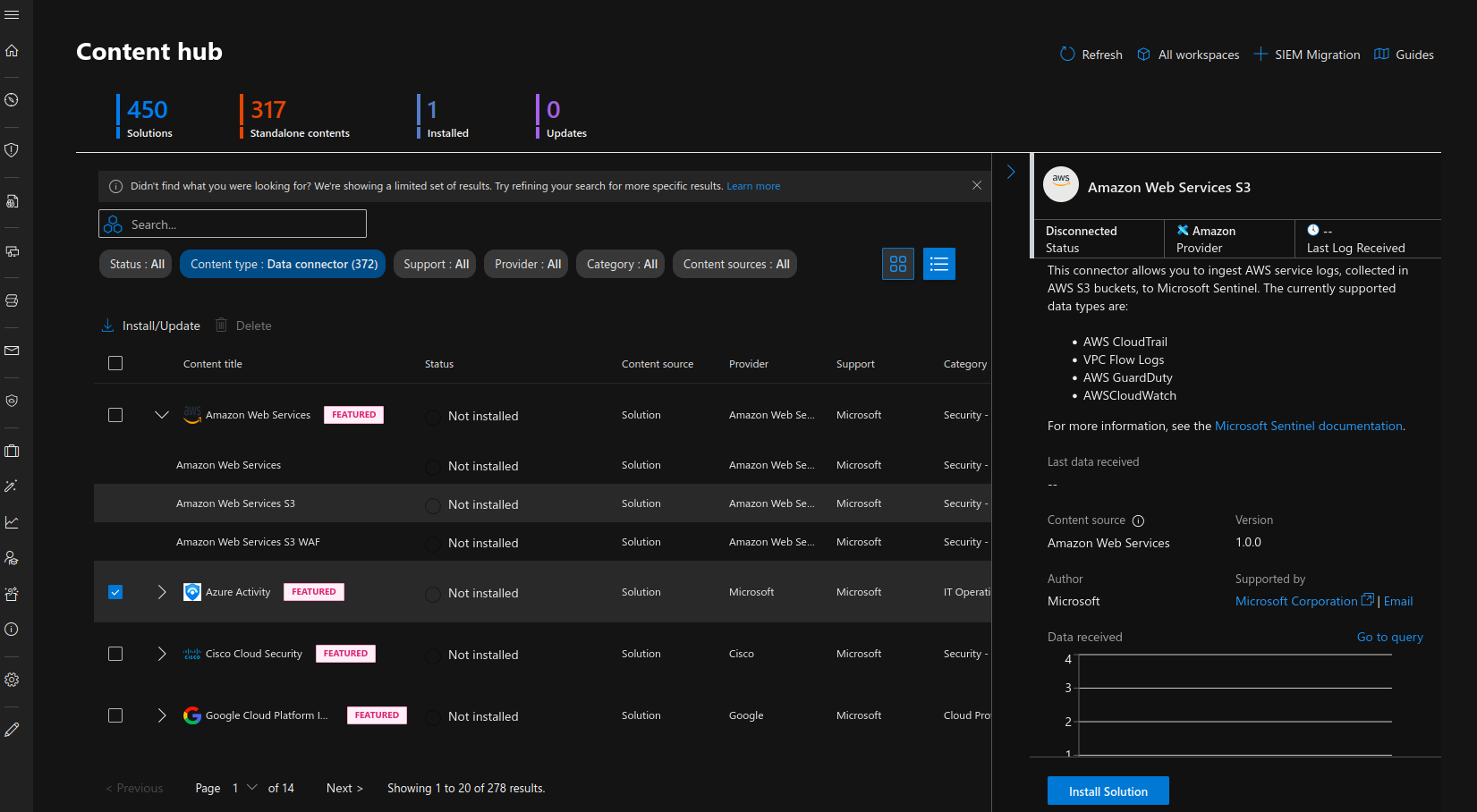Open the Settings gear in the left sidebar
The height and width of the screenshot is (812, 1477).
click(x=13, y=680)
